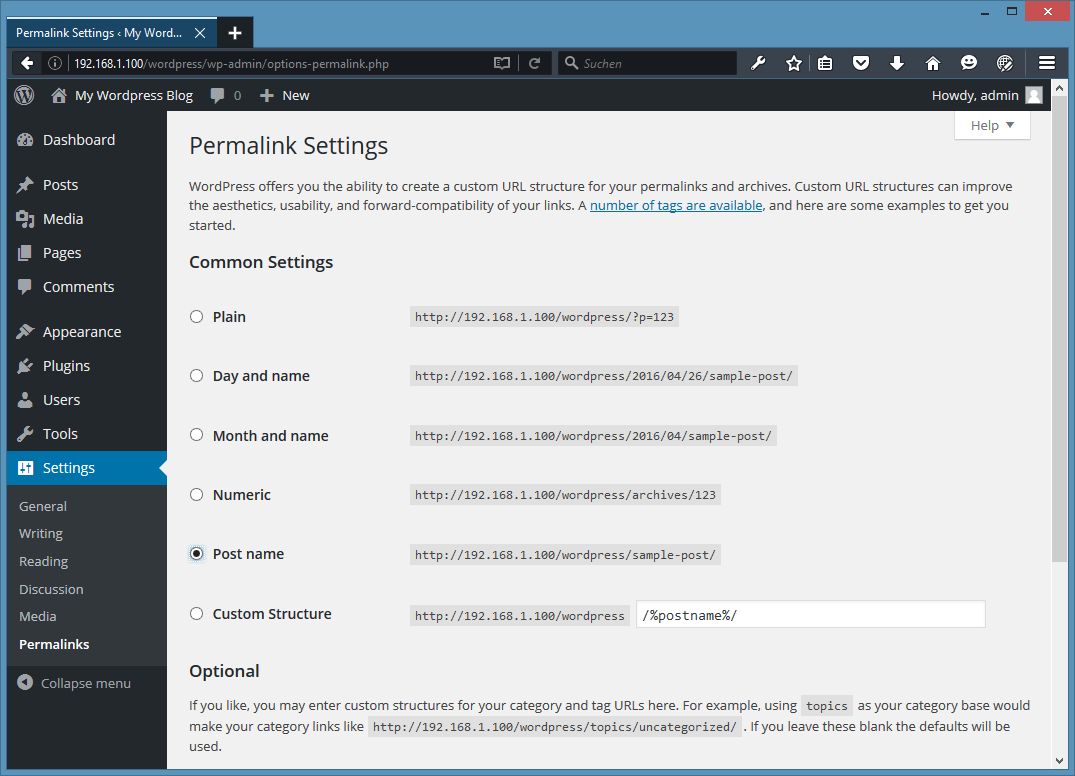Image resolution: width=1075 pixels, height=776 pixels.
Task: Open Posts menu in the sidebar
Action: pyautogui.click(x=86, y=185)
